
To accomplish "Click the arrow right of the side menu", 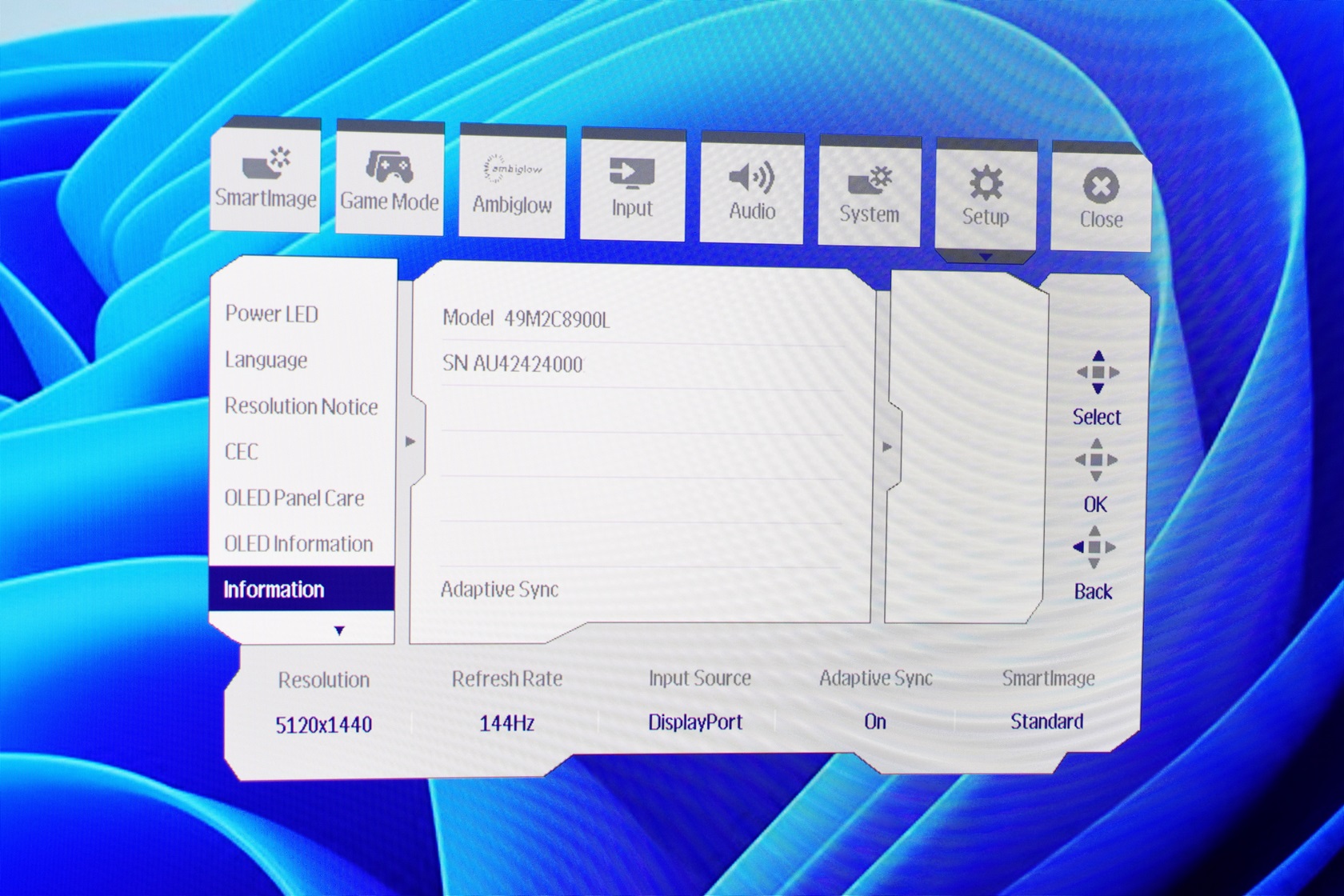I will 410,442.
